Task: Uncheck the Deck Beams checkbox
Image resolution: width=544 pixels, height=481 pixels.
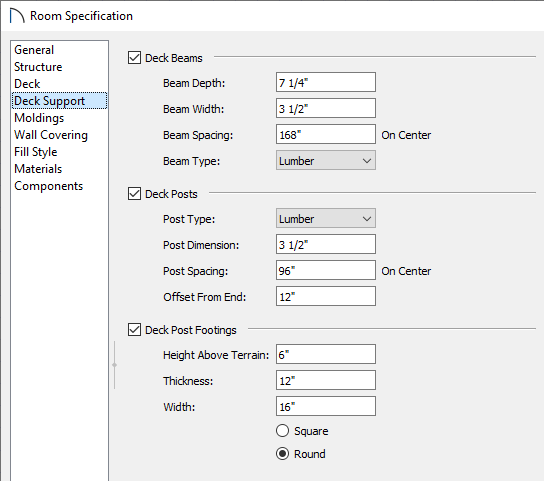Action: click(134, 58)
